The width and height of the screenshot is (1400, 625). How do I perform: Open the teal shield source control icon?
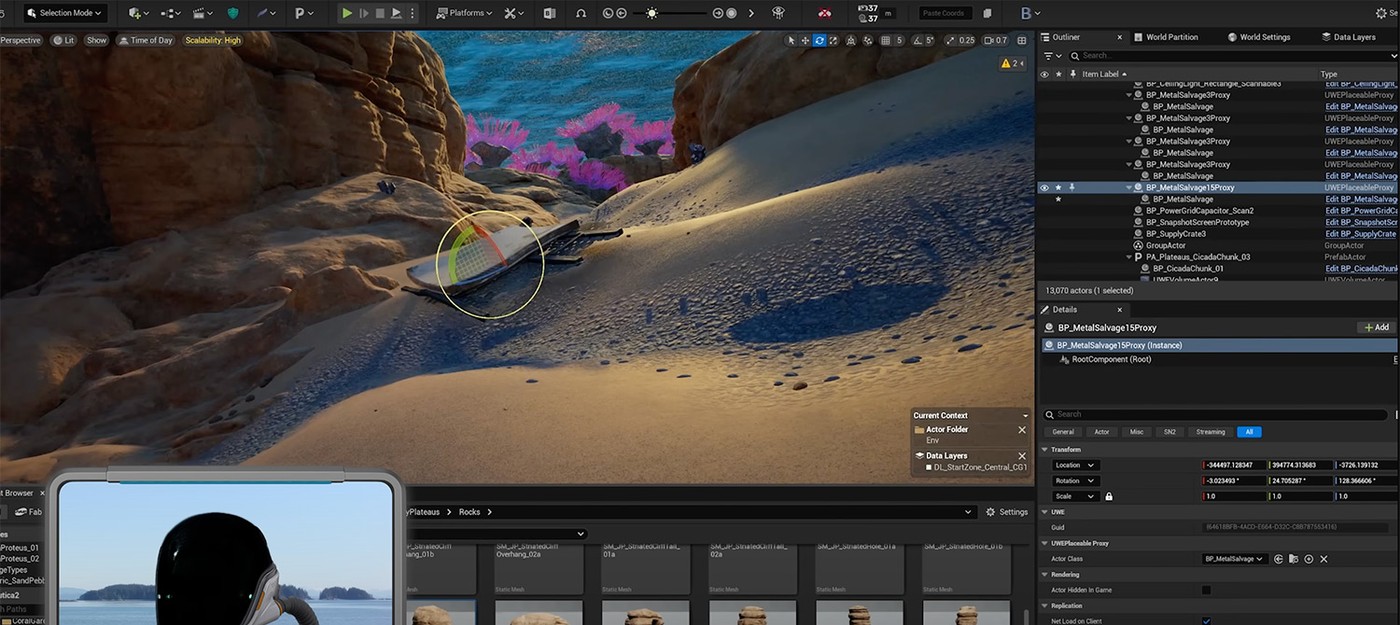pyautogui.click(x=234, y=13)
